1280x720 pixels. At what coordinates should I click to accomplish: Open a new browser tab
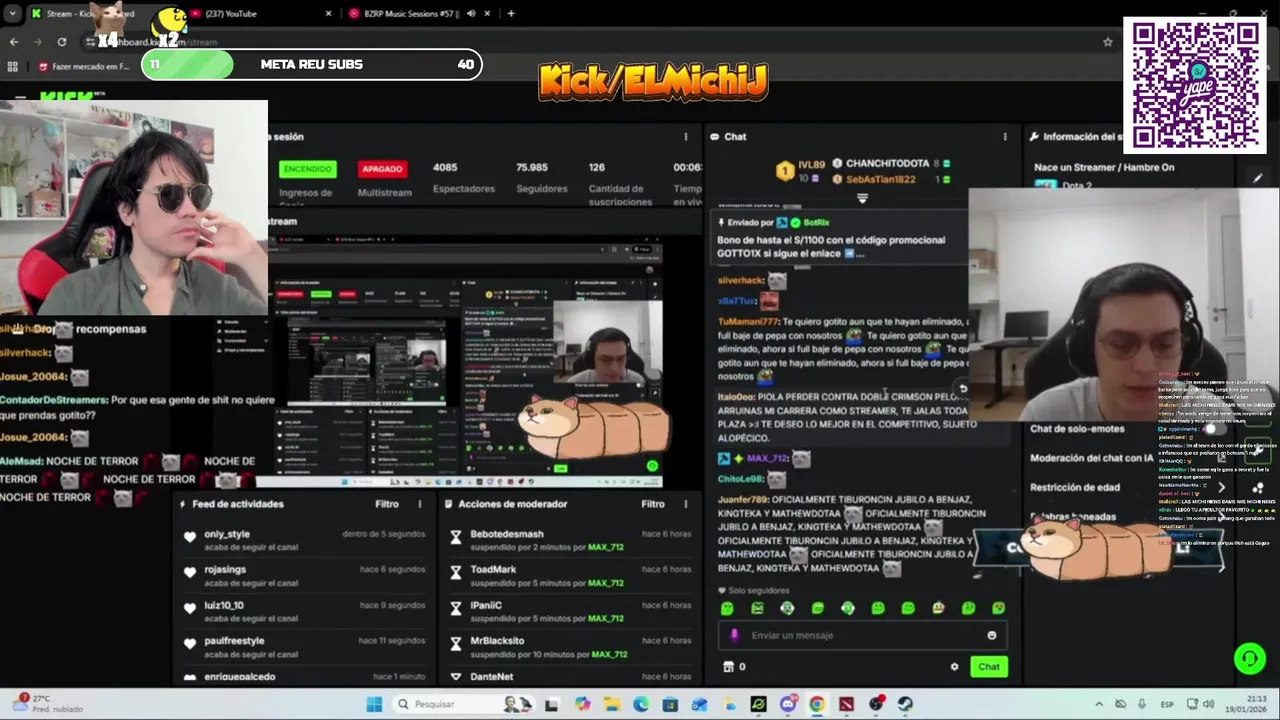click(x=511, y=14)
